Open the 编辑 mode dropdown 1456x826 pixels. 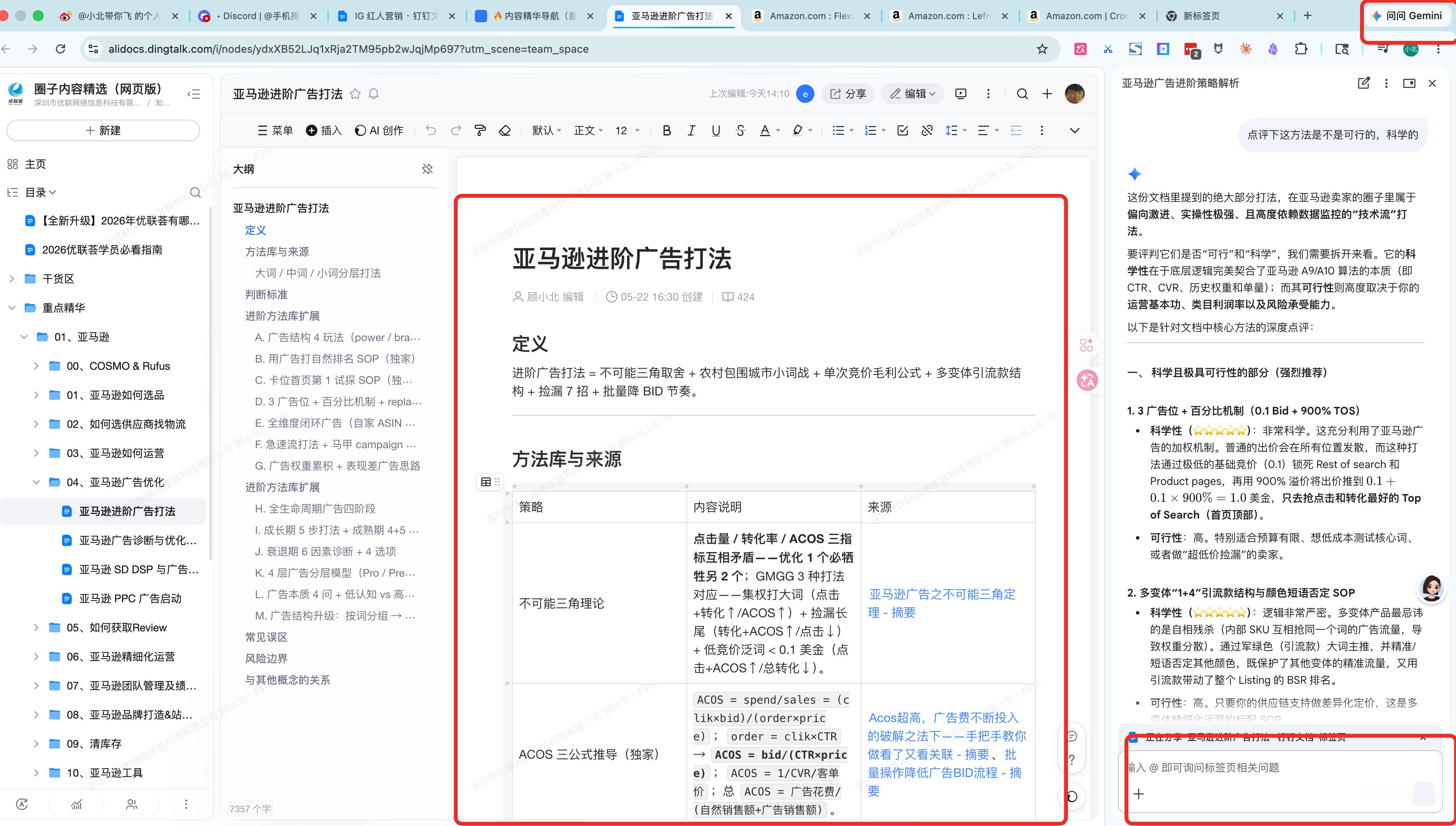tap(912, 94)
